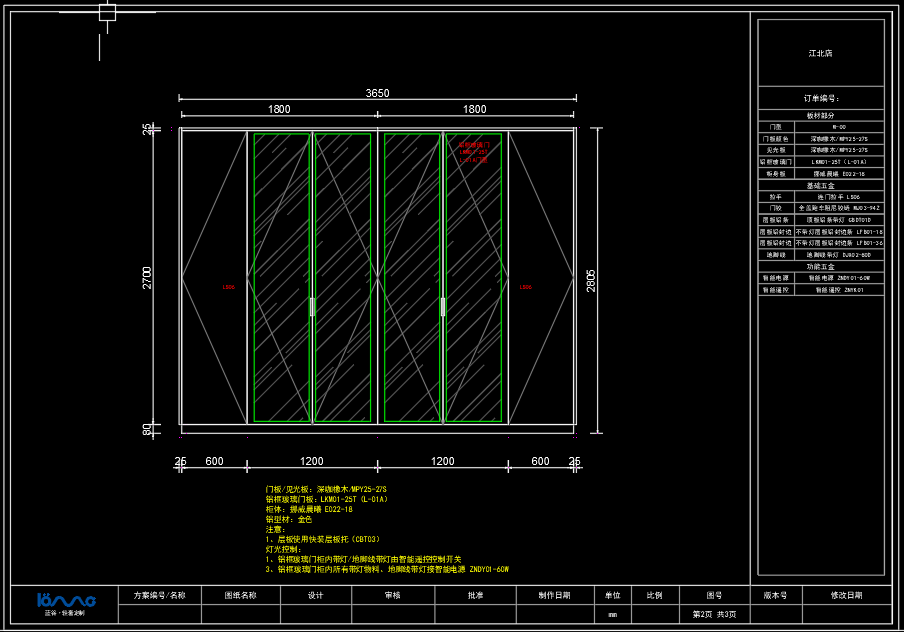Click the 基础五金 section header

(x=820, y=186)
